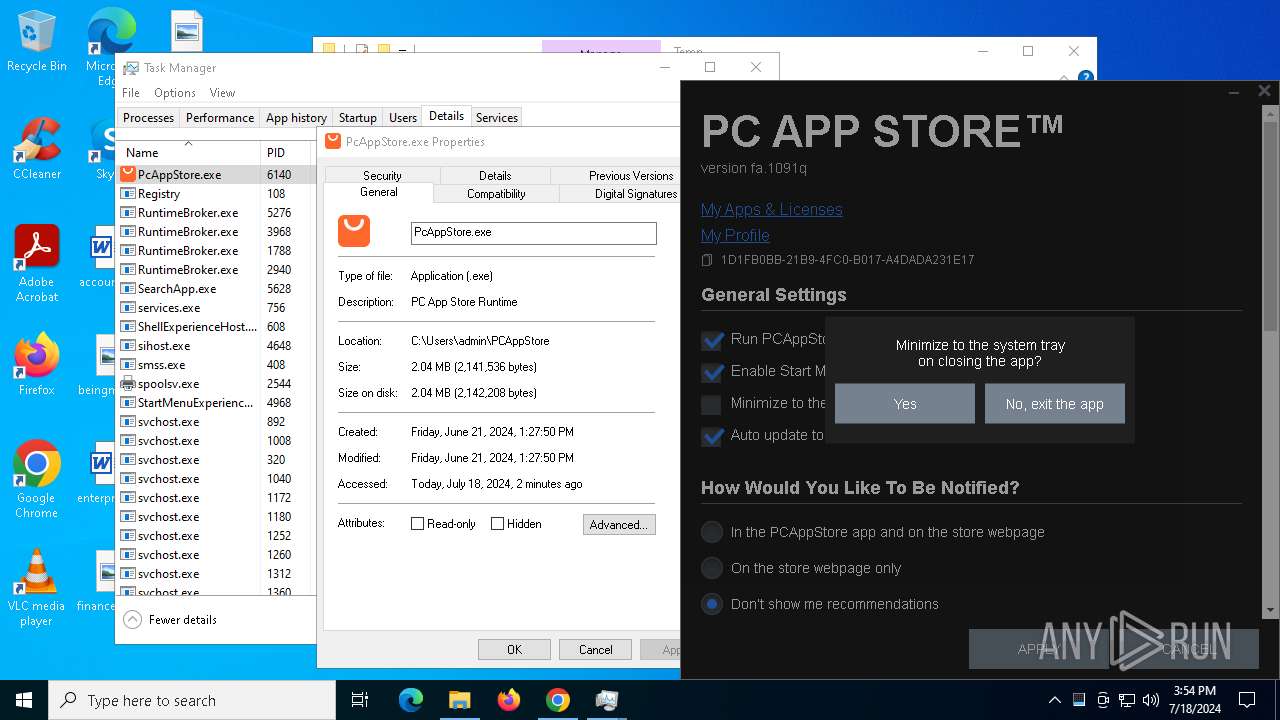Click the taskbar search box
1280x720 pixels.
click(x=192, y=700)
